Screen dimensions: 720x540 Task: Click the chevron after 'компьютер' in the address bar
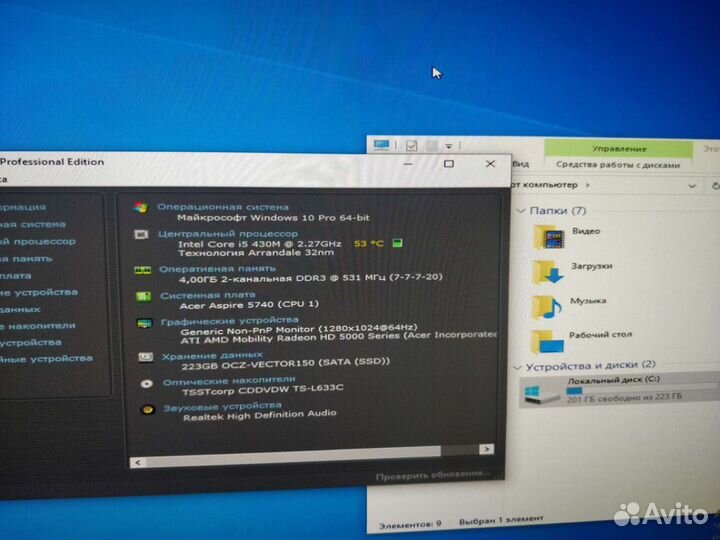587,185
